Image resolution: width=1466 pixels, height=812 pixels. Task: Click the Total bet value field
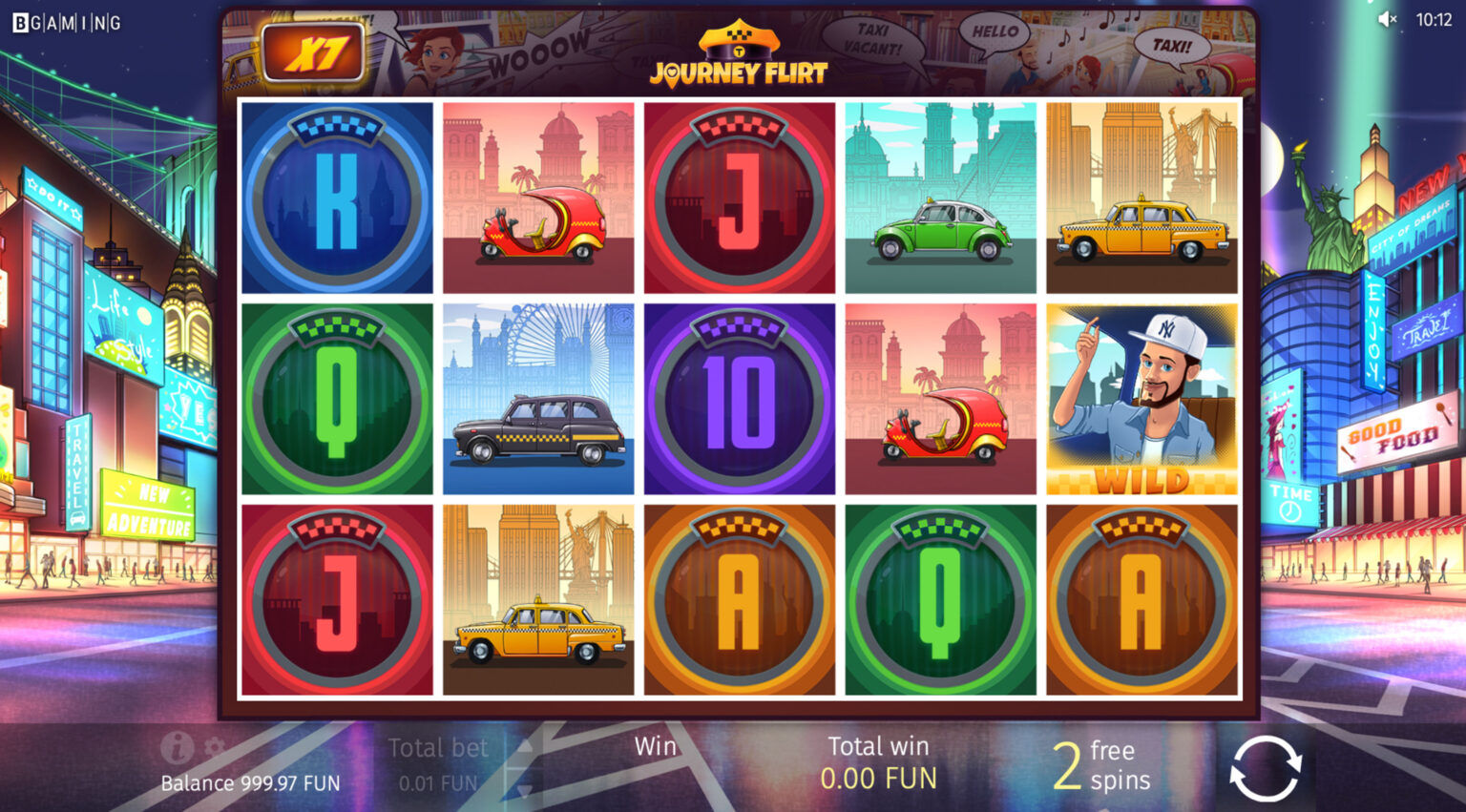click(438, 783)
